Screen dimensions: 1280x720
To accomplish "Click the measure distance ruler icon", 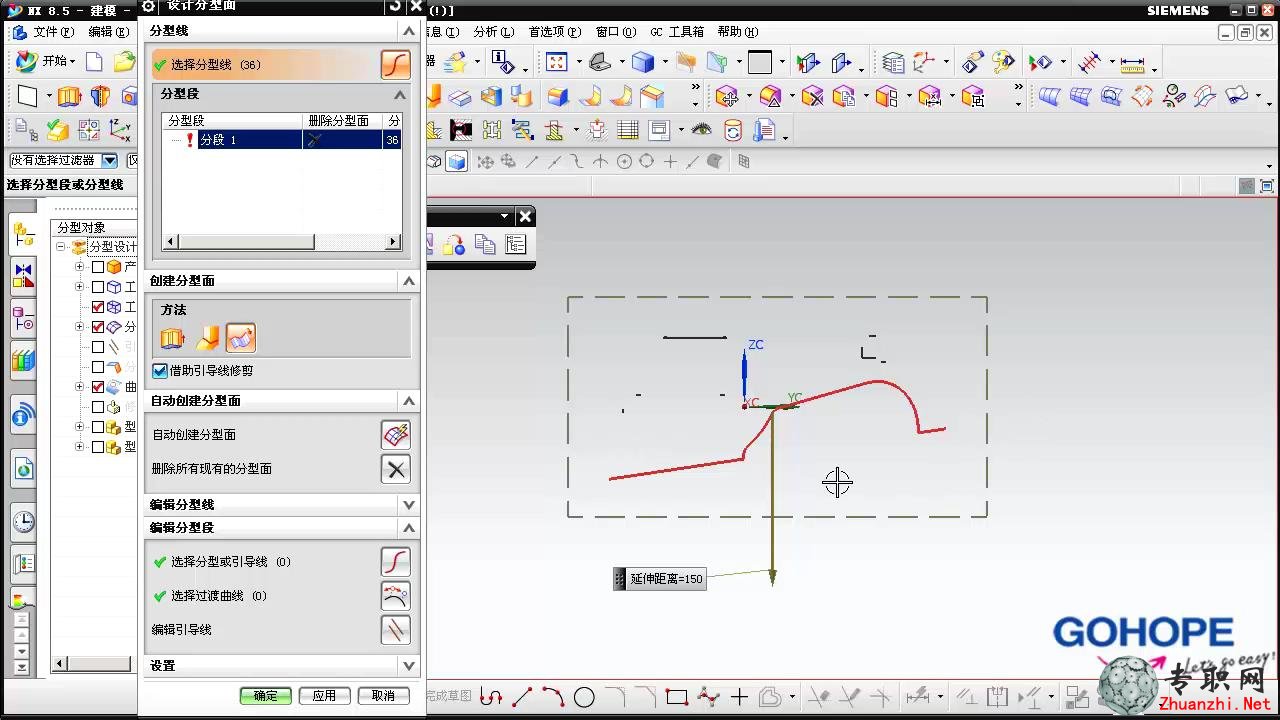I will 1132,63.
